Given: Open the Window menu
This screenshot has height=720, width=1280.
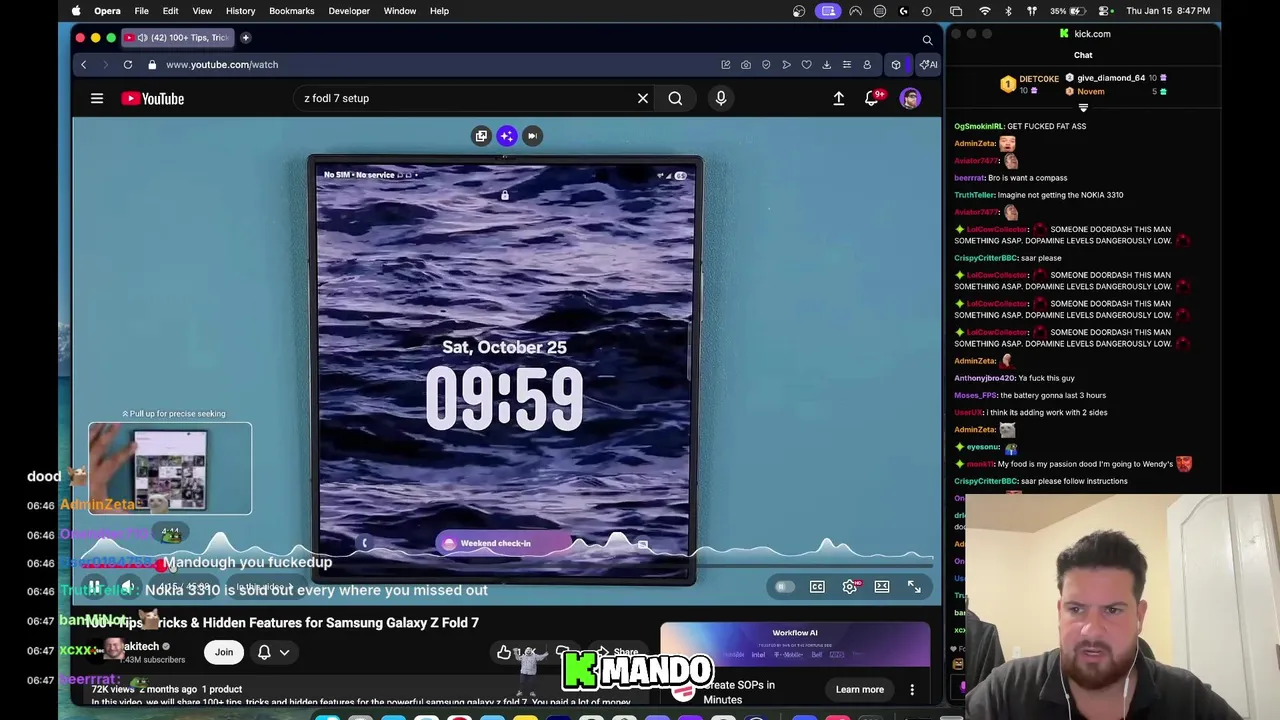Looking at the screenshot, I should (x=399, y=11).
